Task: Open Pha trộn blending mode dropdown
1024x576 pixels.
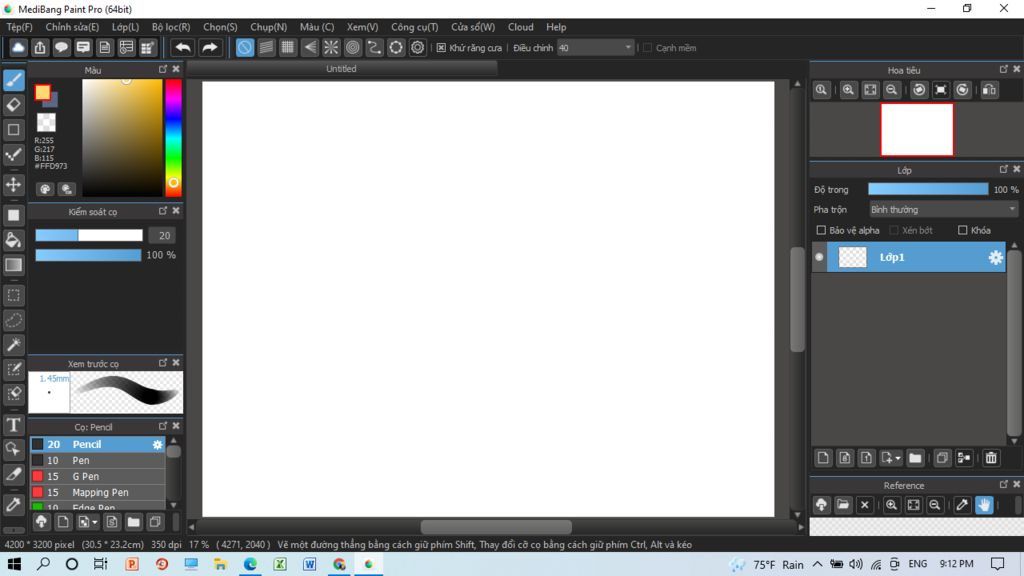Action: coord(943,210)
